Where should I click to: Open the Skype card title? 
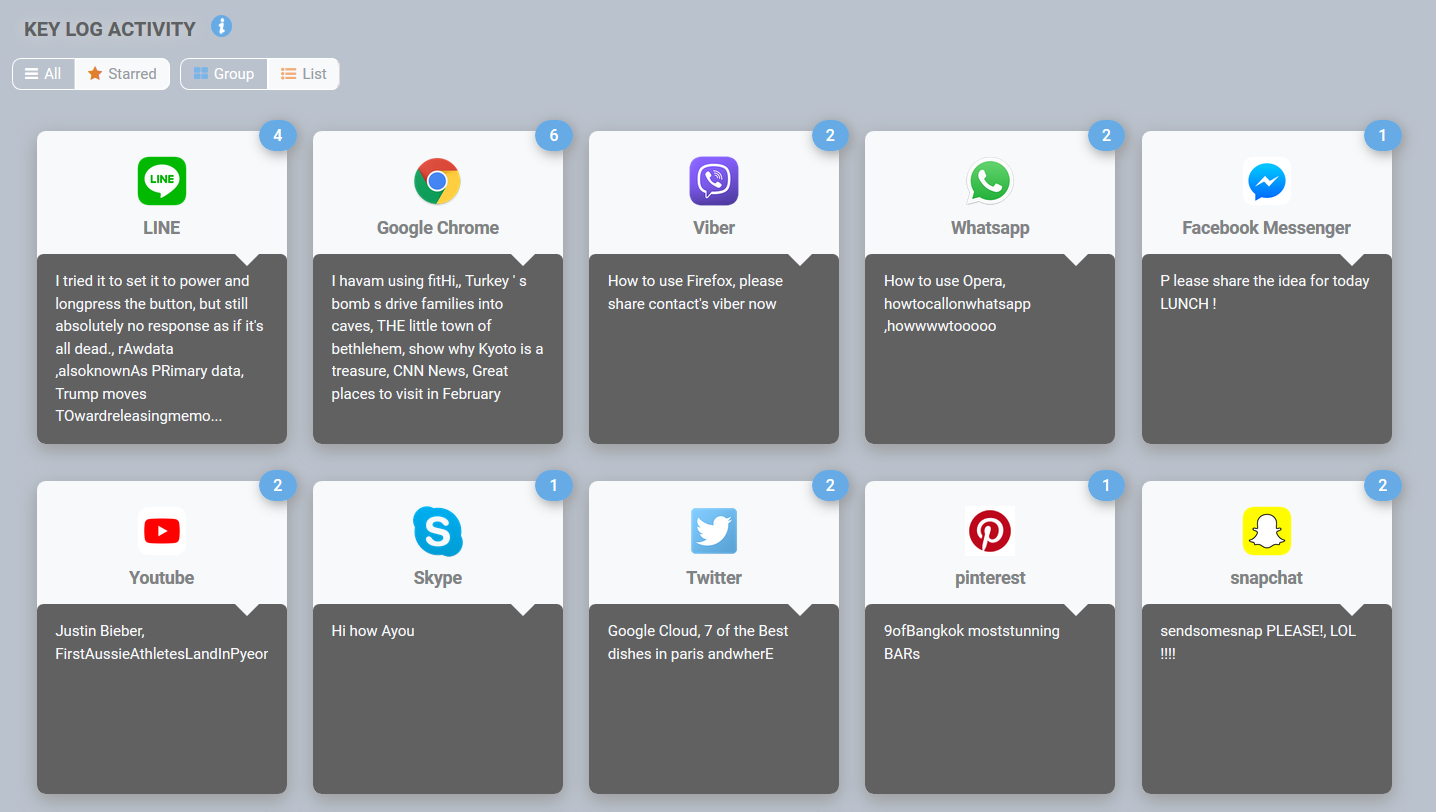(438, 578)
